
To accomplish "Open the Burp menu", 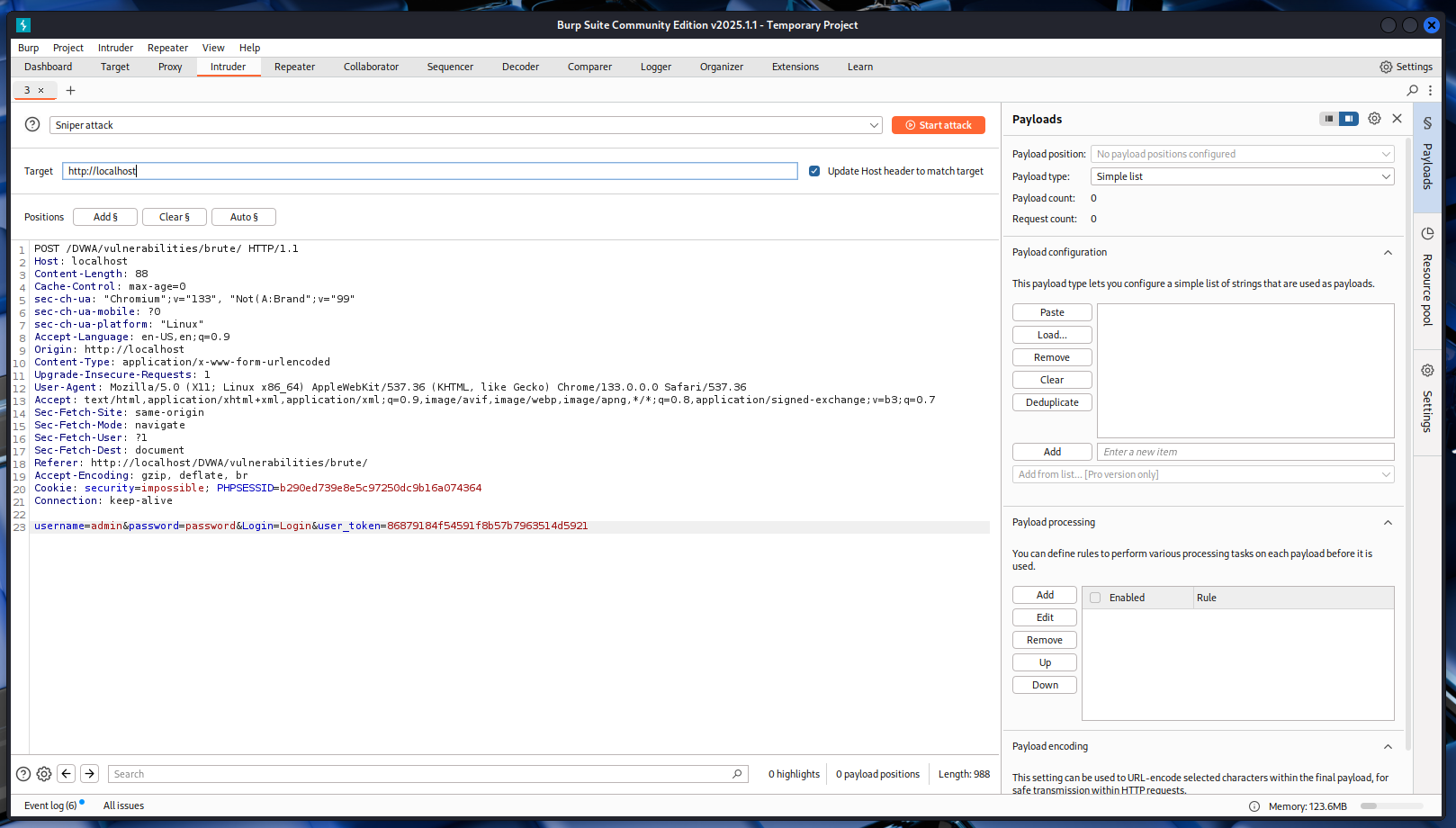I will 29,48.
